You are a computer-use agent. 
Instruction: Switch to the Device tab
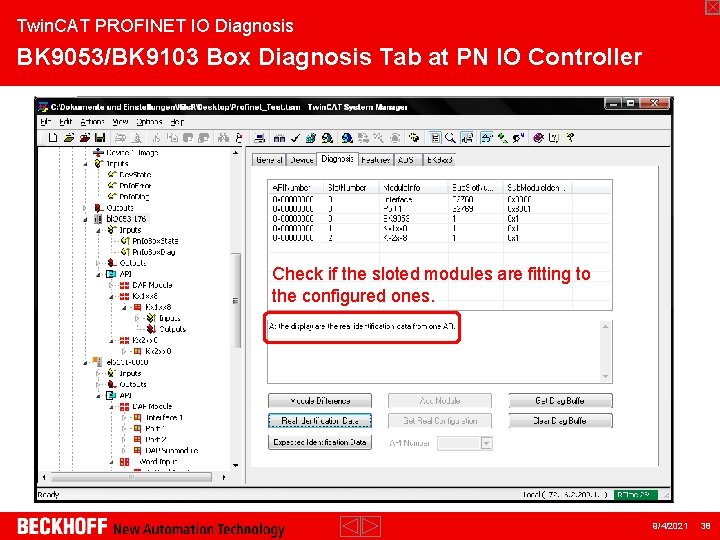[302, 160]
